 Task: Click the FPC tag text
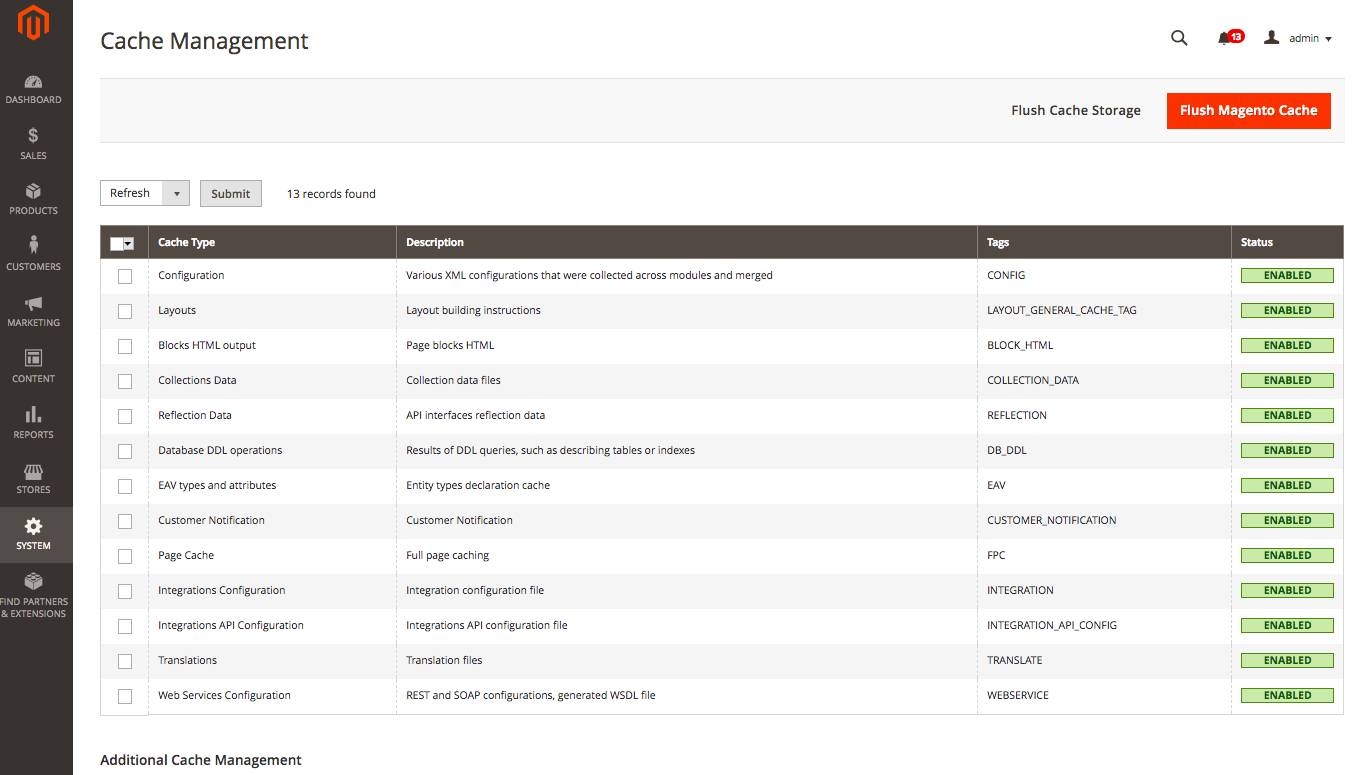pyautogui.click(x=996, y=555)
